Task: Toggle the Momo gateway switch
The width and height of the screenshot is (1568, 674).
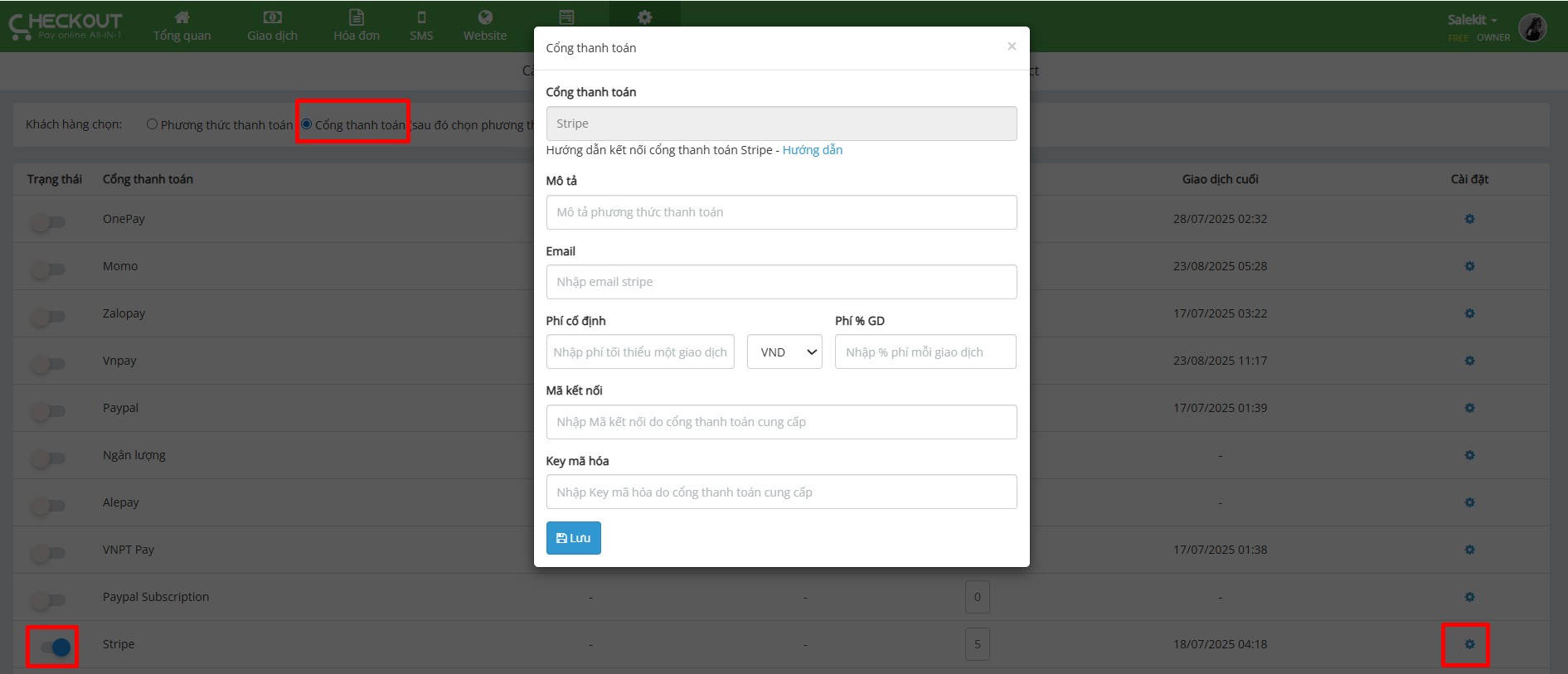Action: tap(47, 269)
